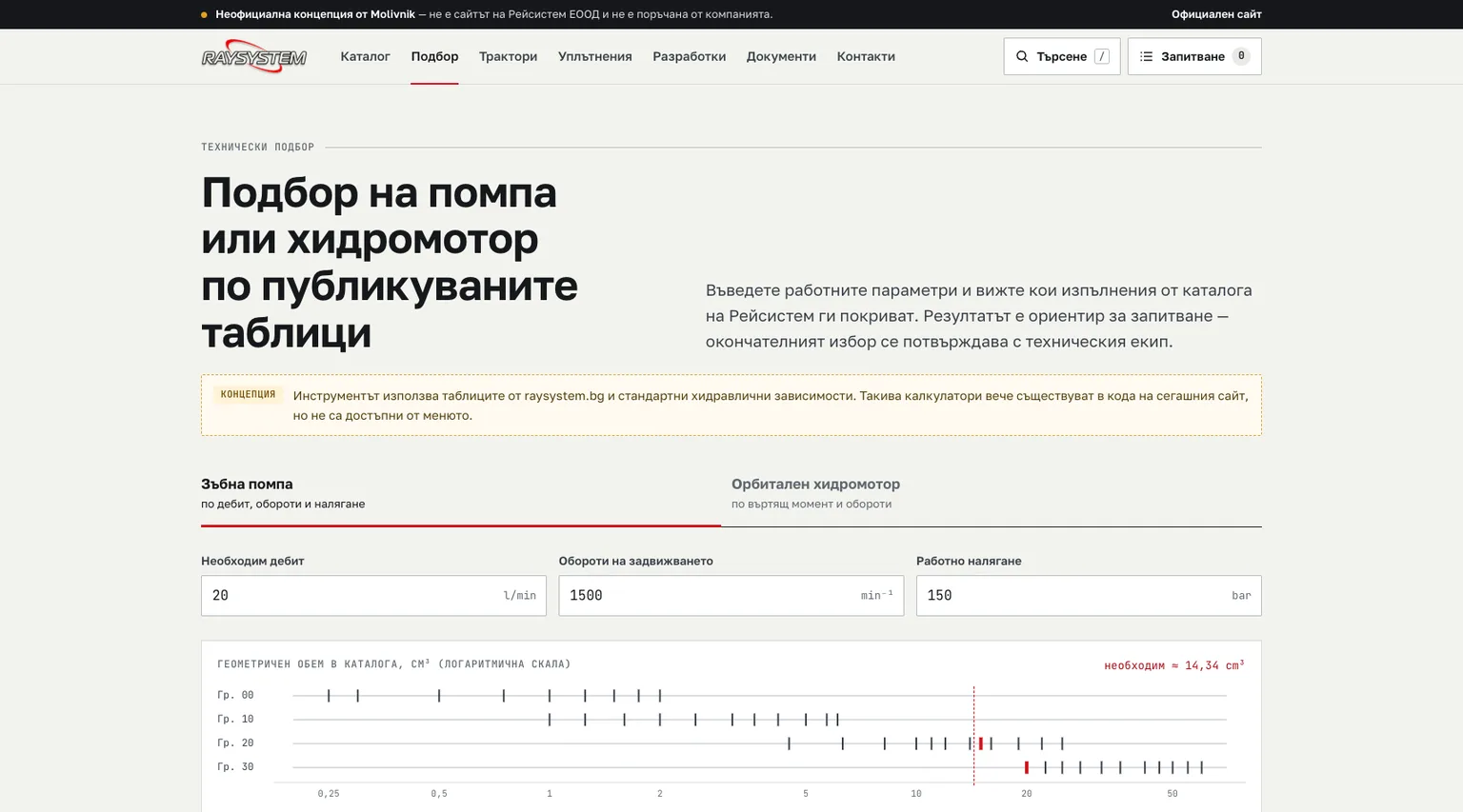Click the slash shortcut hint in search button
Image resolution: width=1463 pixels, height=812 pixels.
(x=1101, y=56)
